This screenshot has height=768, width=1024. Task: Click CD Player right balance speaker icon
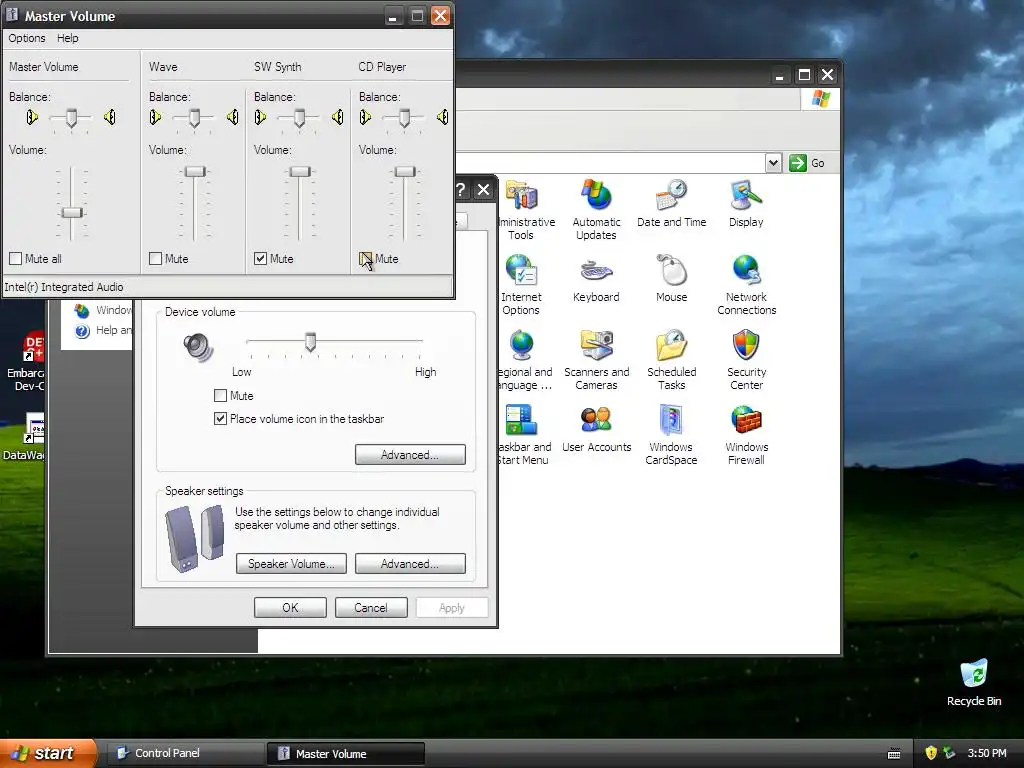443,118
